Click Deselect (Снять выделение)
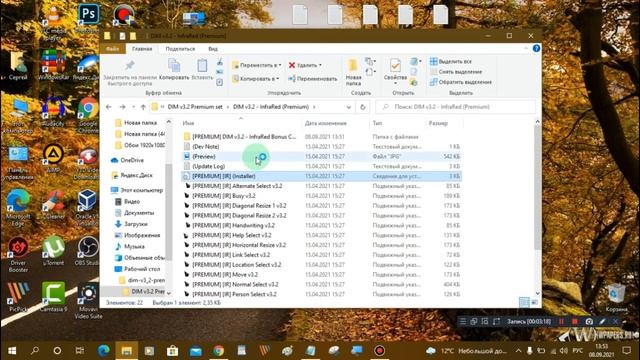This screenshot has height=360, width=640. pyautogui.click(x=456, y=72)
